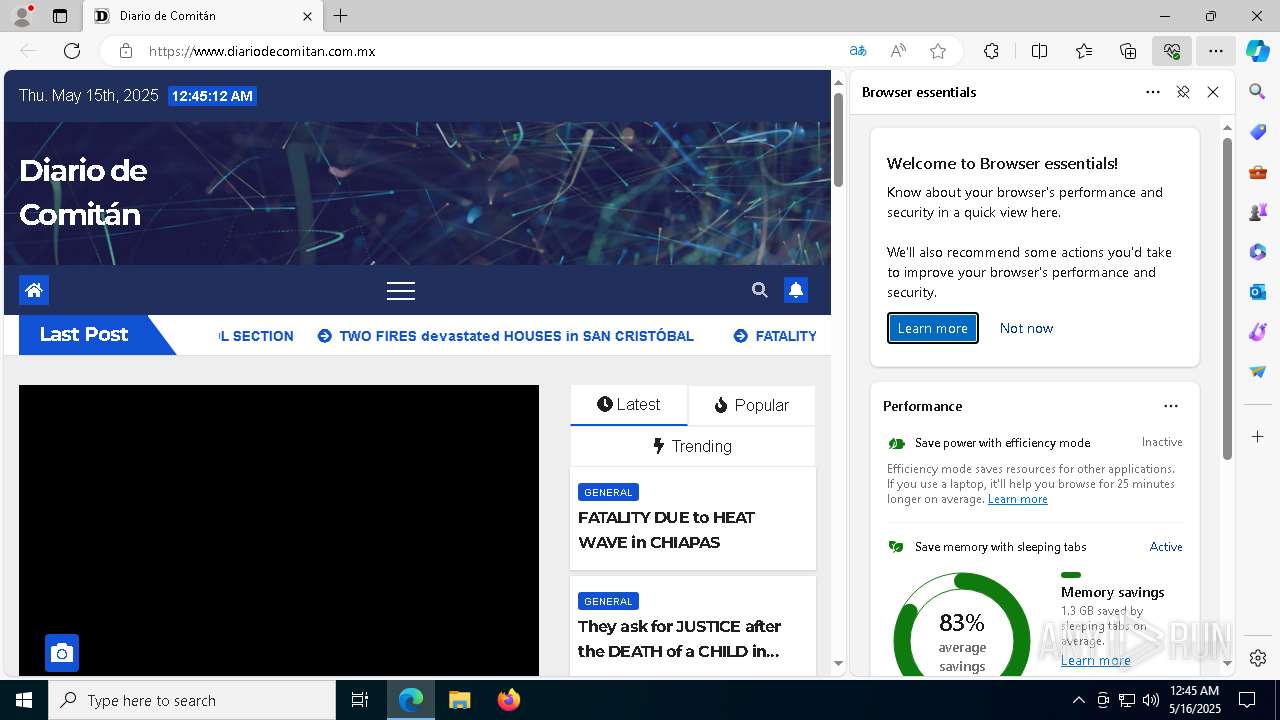Click Active status for sleeping tabs
The image size is (1280, 720).
[x=1166, y=547]
